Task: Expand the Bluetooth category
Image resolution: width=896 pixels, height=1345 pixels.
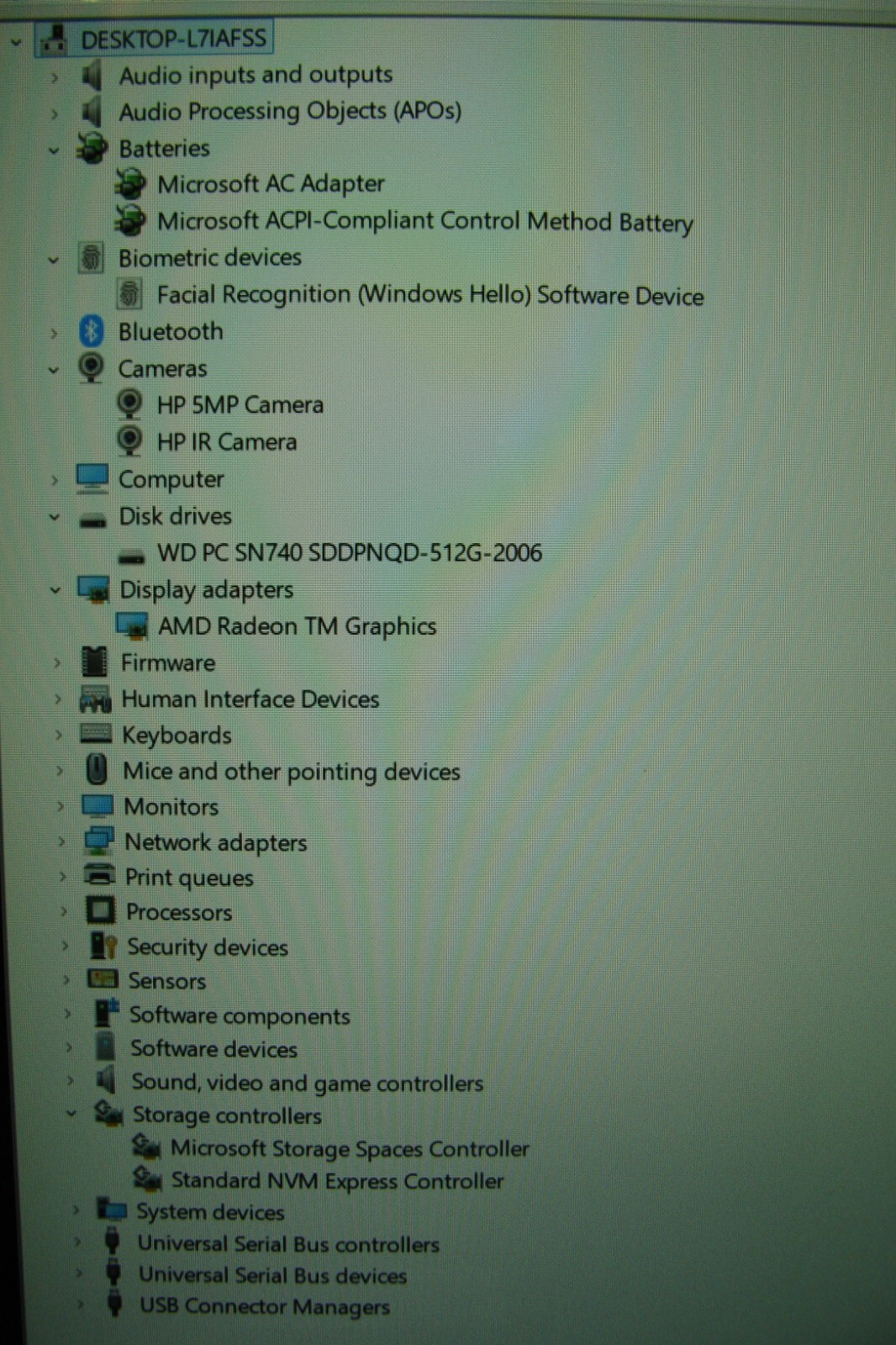Action: [x=54, y=333]
